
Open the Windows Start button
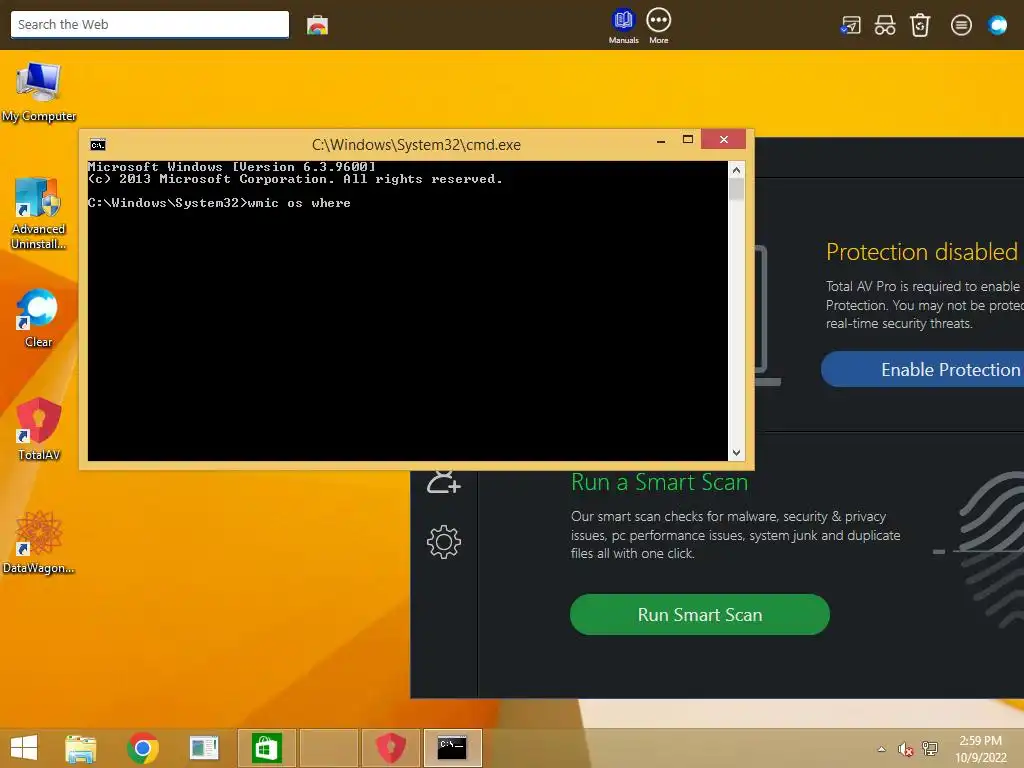pyautogui.click(x=24, y=748)
